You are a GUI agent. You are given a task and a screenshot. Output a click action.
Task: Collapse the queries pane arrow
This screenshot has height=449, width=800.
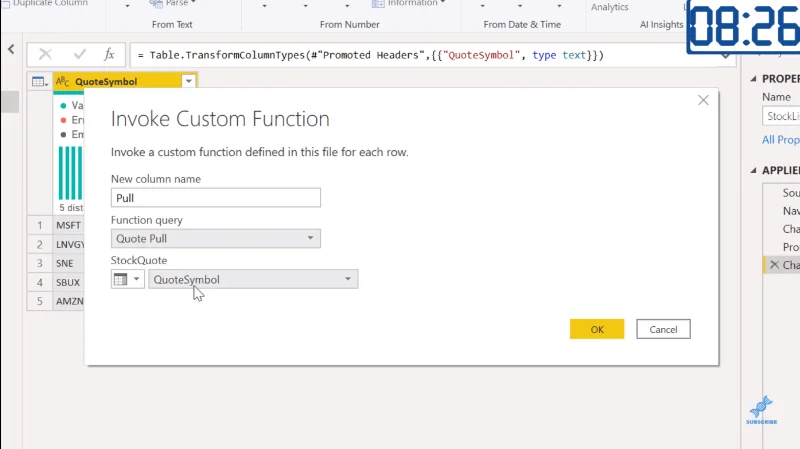(11, 49)
